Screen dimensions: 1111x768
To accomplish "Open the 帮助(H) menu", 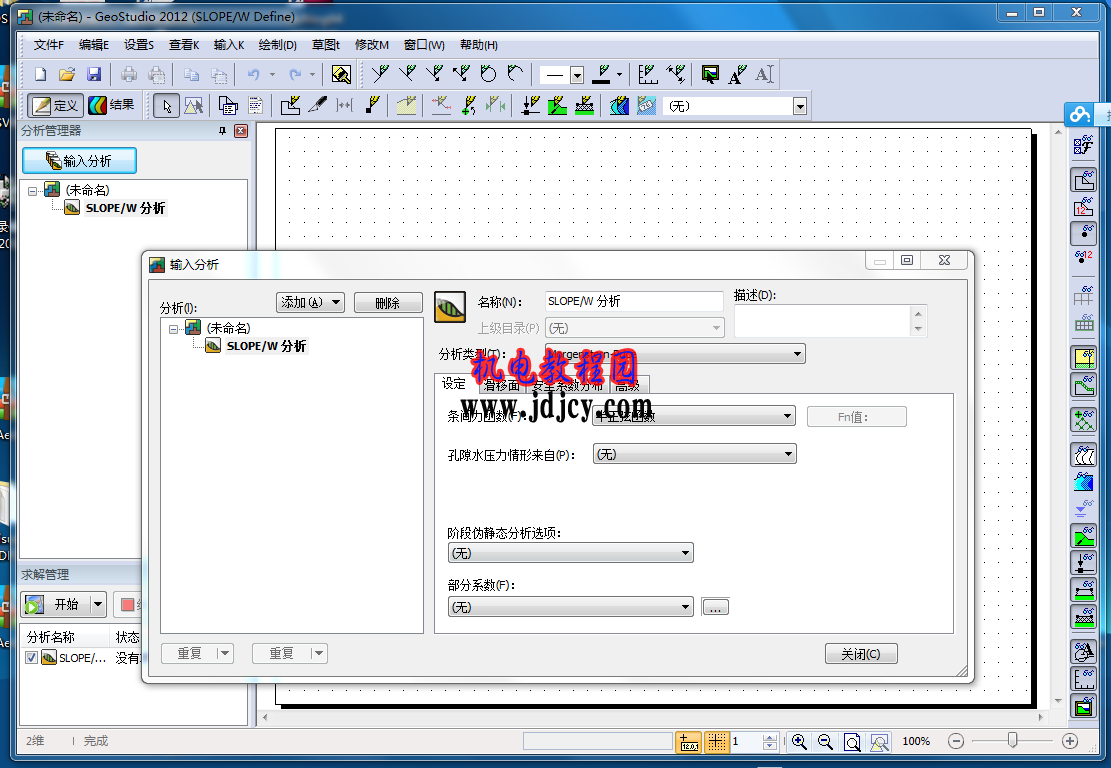I will tap(479, 45).
